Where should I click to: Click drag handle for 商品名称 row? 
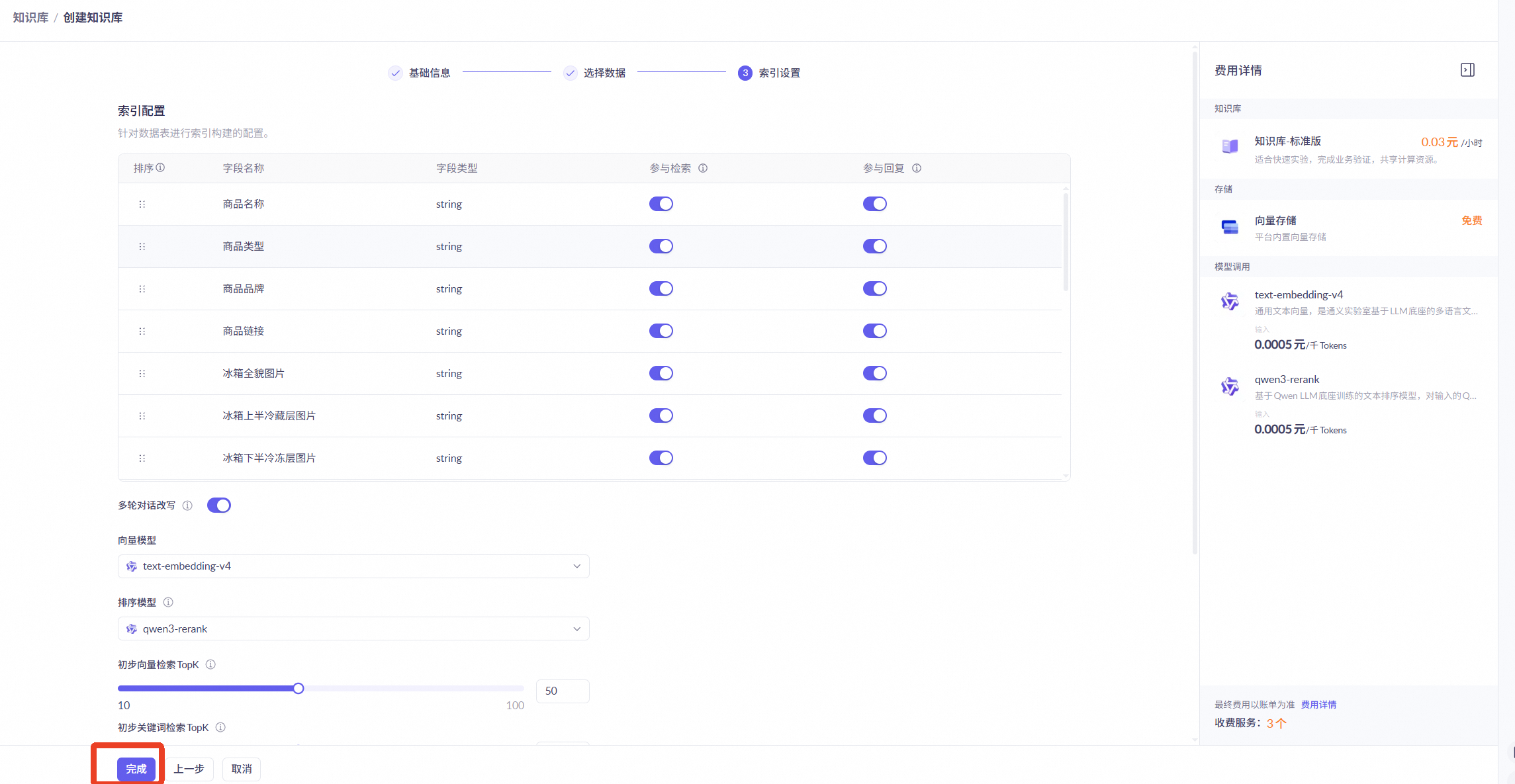point(142,204)
